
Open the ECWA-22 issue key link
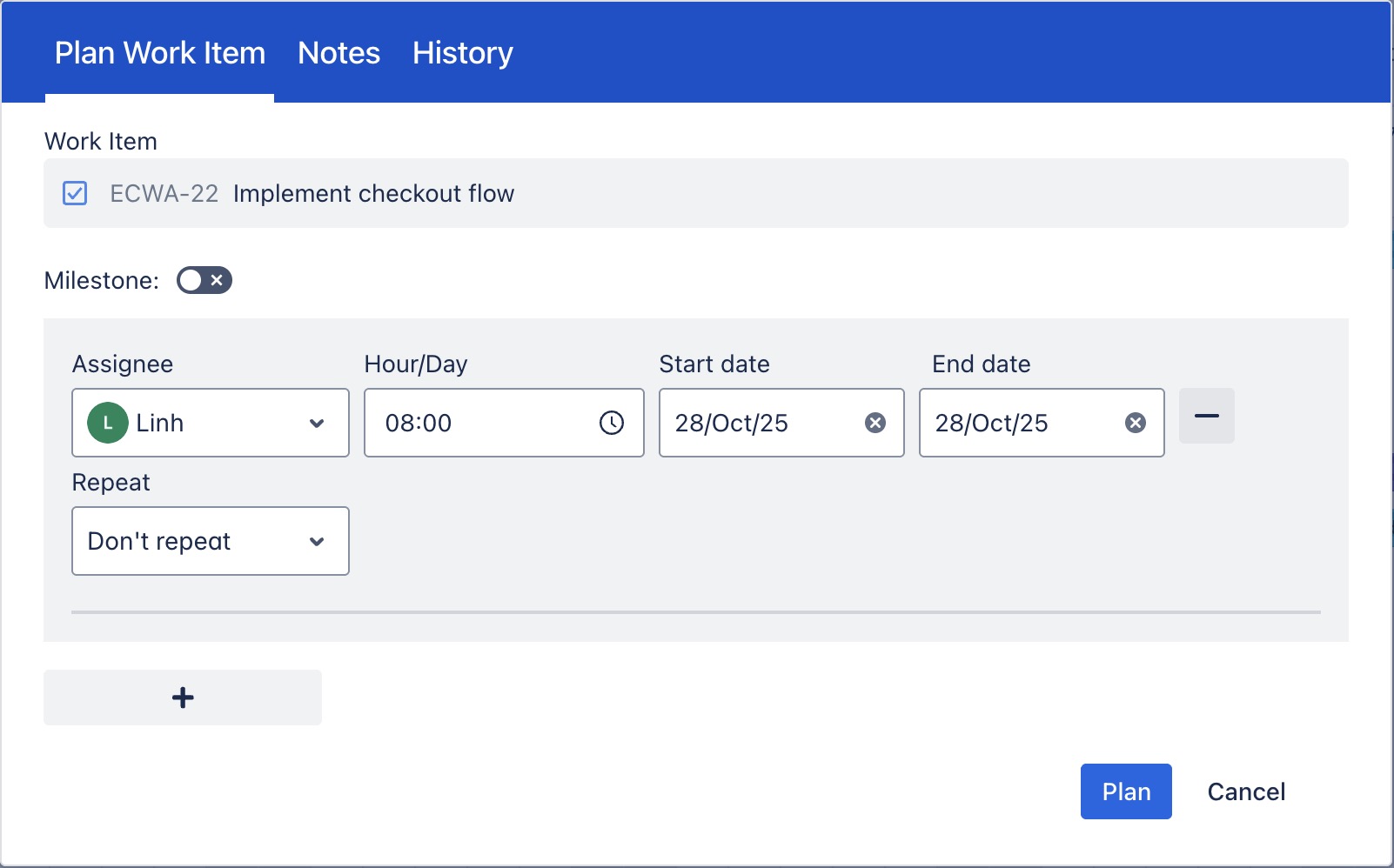point(164,193)
